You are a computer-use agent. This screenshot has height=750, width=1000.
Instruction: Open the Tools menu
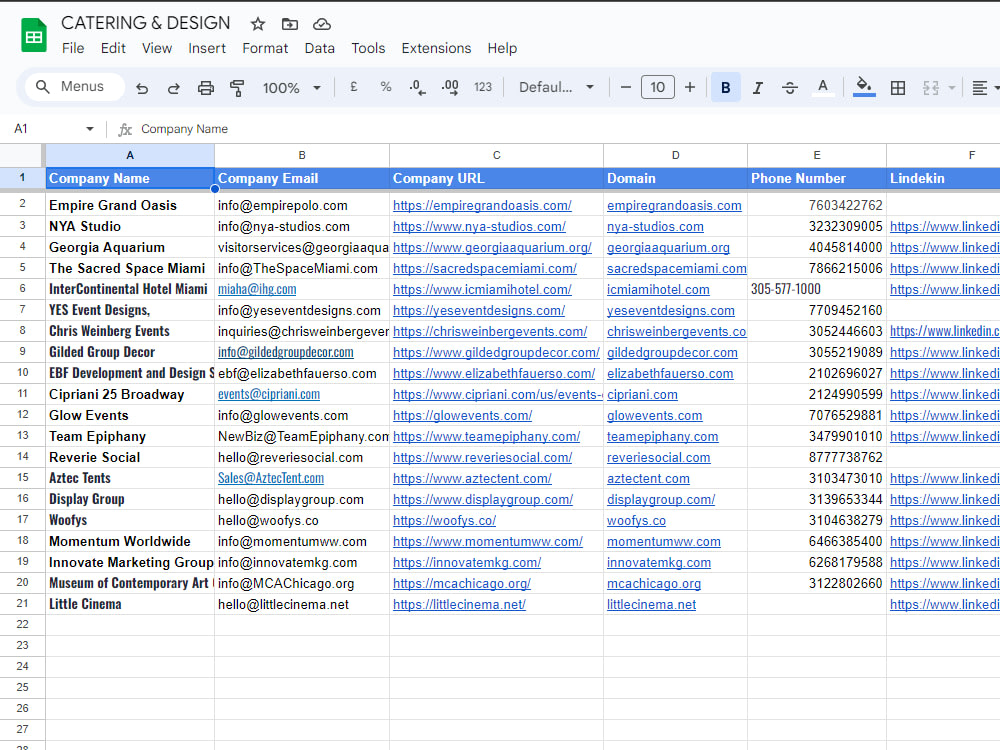click(x=368, y=48)
